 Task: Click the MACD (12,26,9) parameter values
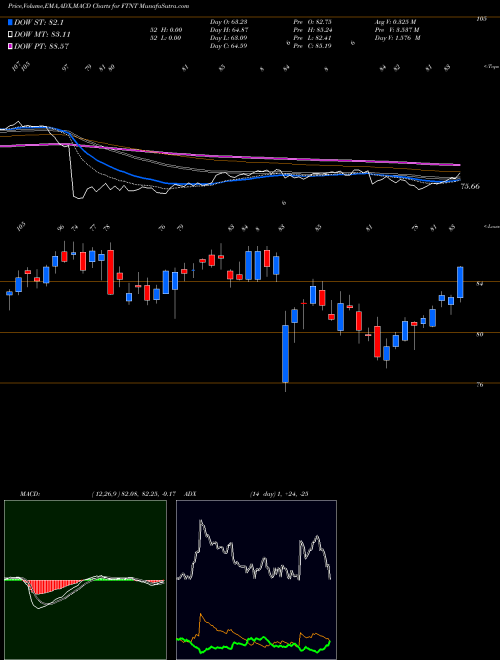(136, 493)
